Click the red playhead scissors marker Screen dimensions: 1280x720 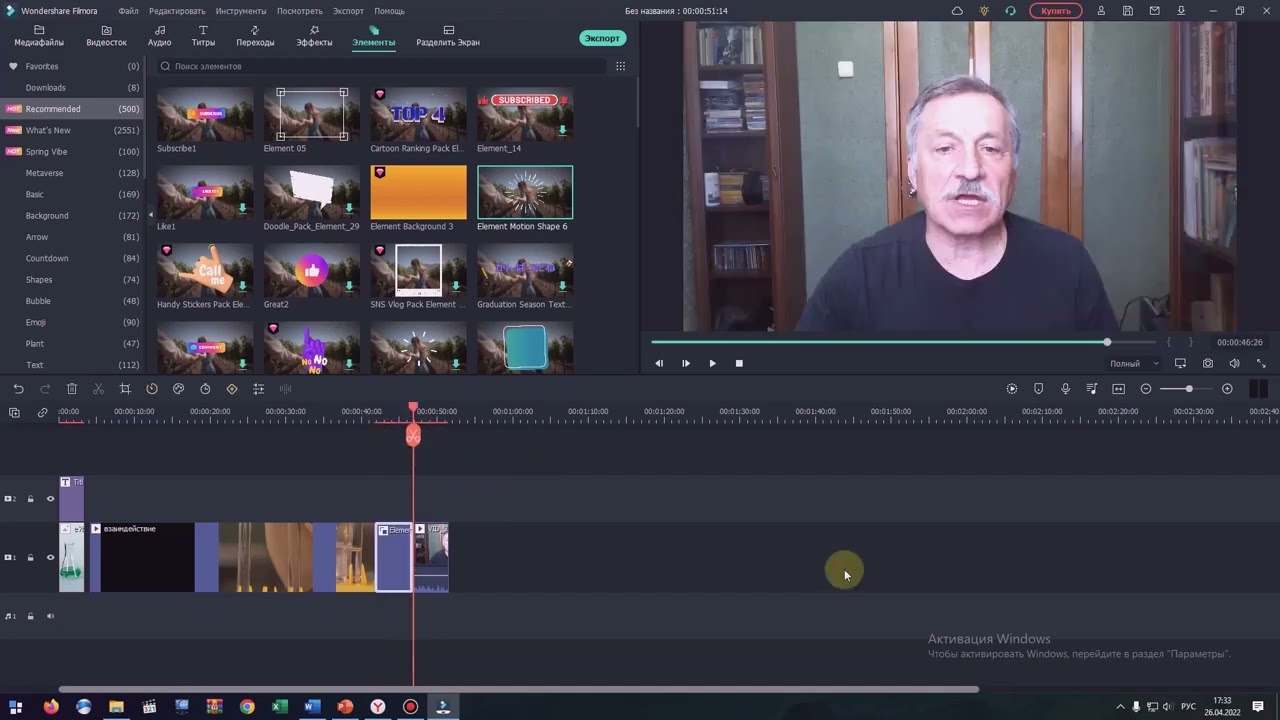[x=413, y=436]
